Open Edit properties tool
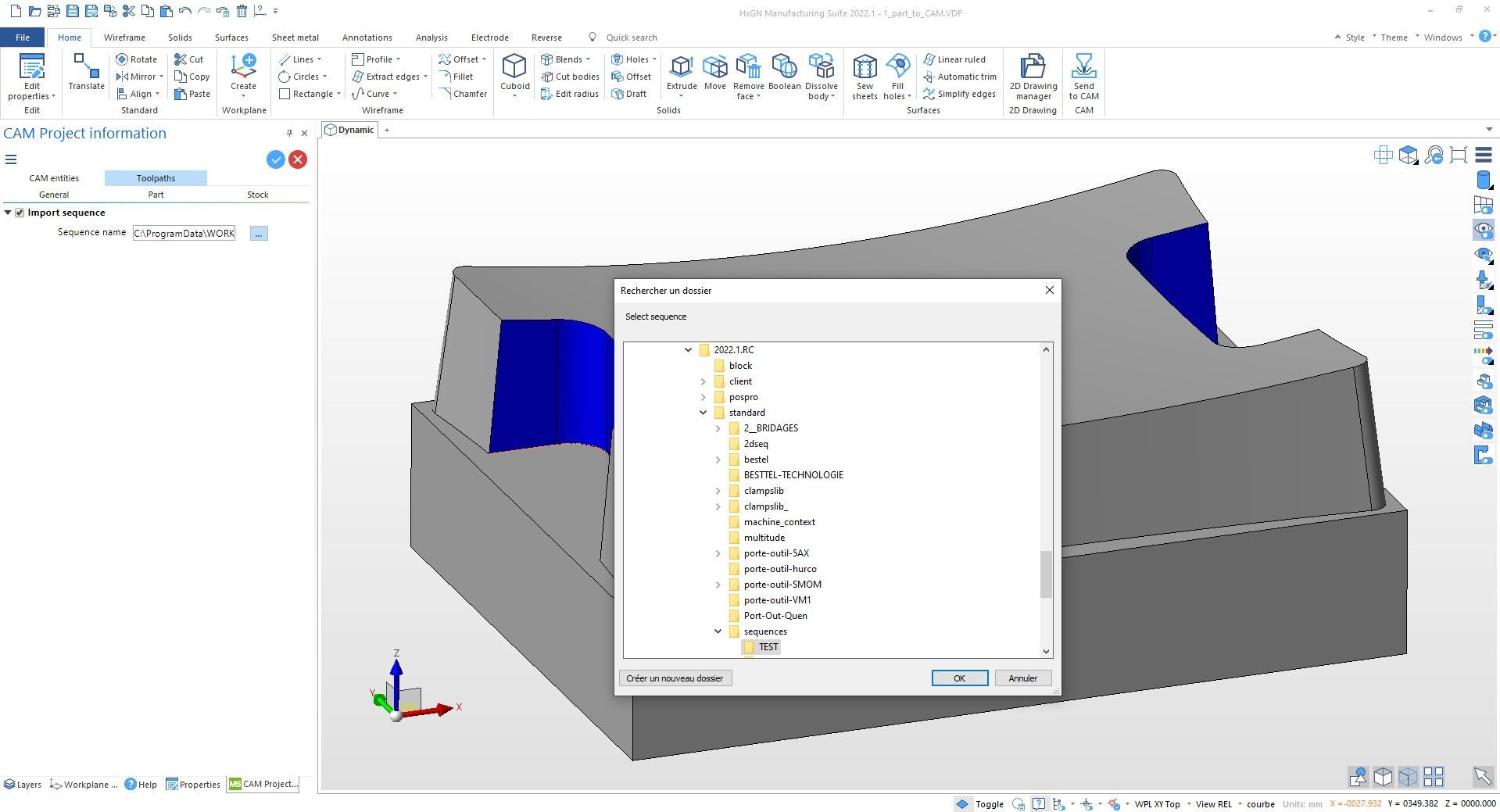Screen dimensions: 1500x812 point(31,77)
